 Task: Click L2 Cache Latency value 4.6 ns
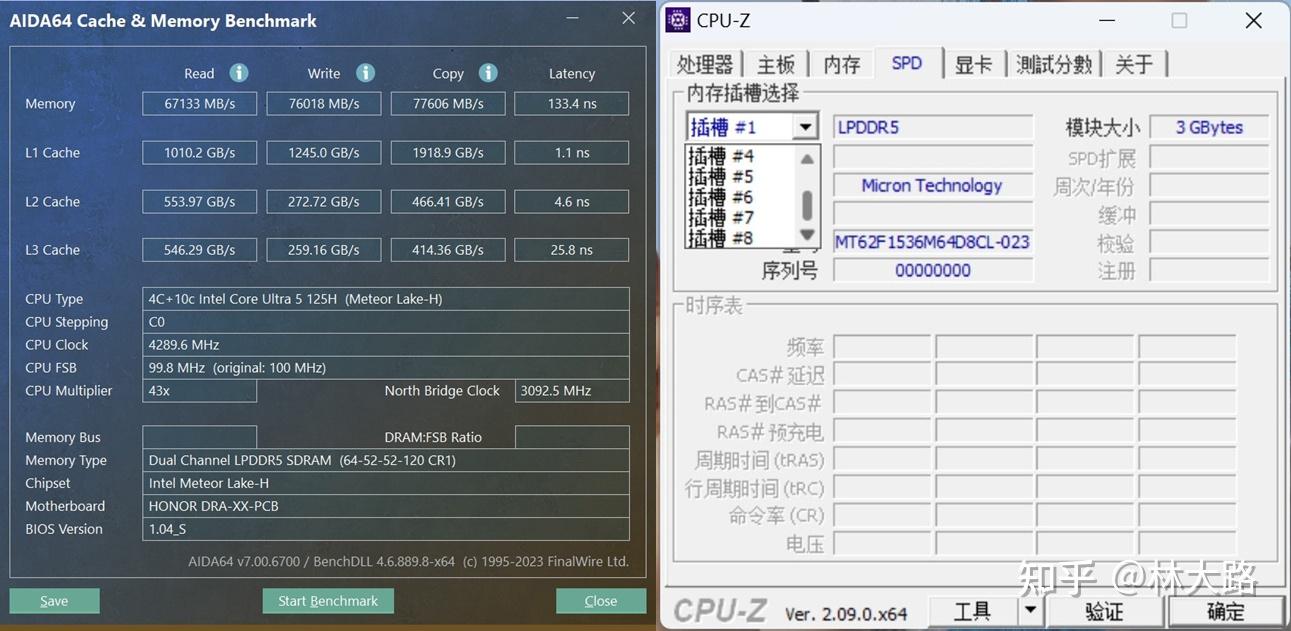(571, 202)
